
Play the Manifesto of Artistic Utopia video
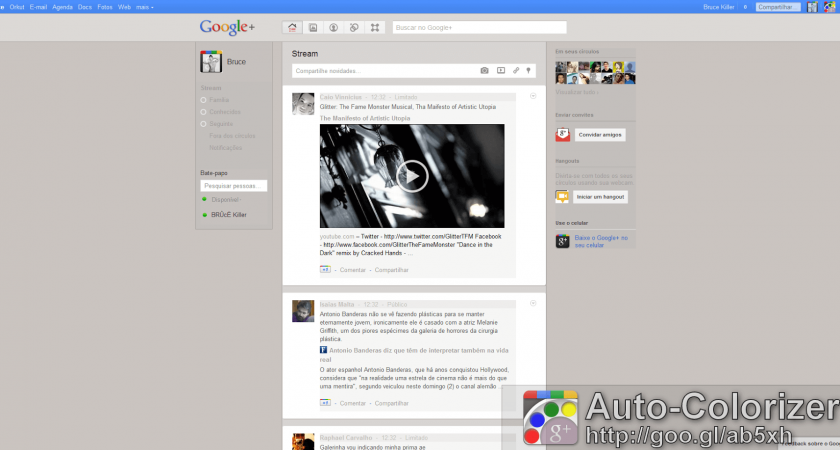pyautogui.click(x=412, y=176)
